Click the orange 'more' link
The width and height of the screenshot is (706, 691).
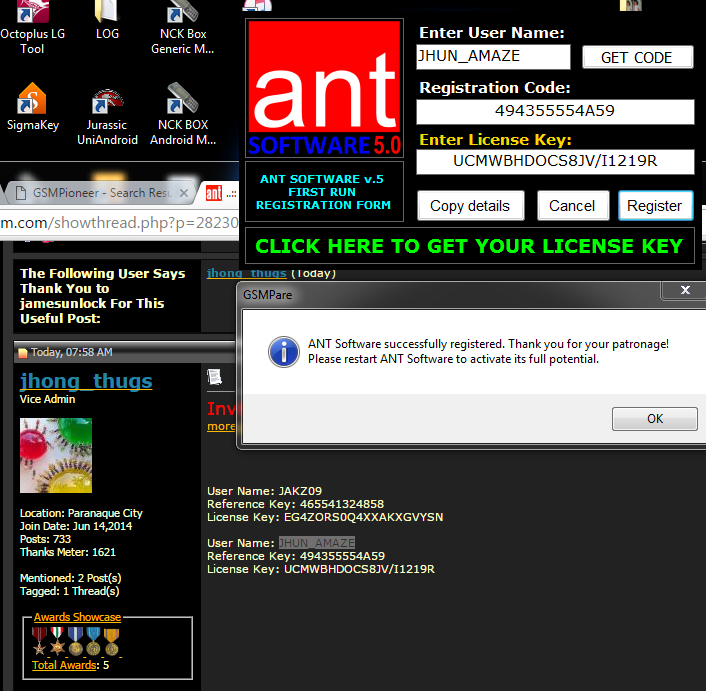point(221,426)
